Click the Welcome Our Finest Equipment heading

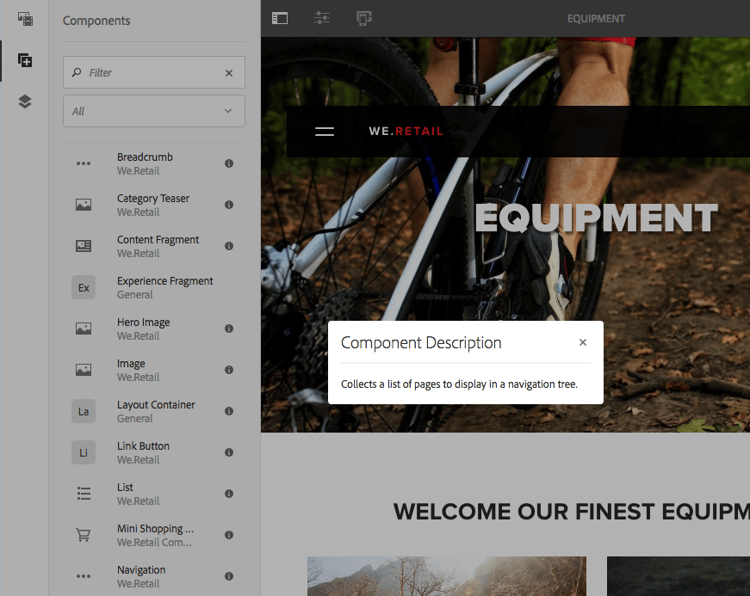point(572,512)
